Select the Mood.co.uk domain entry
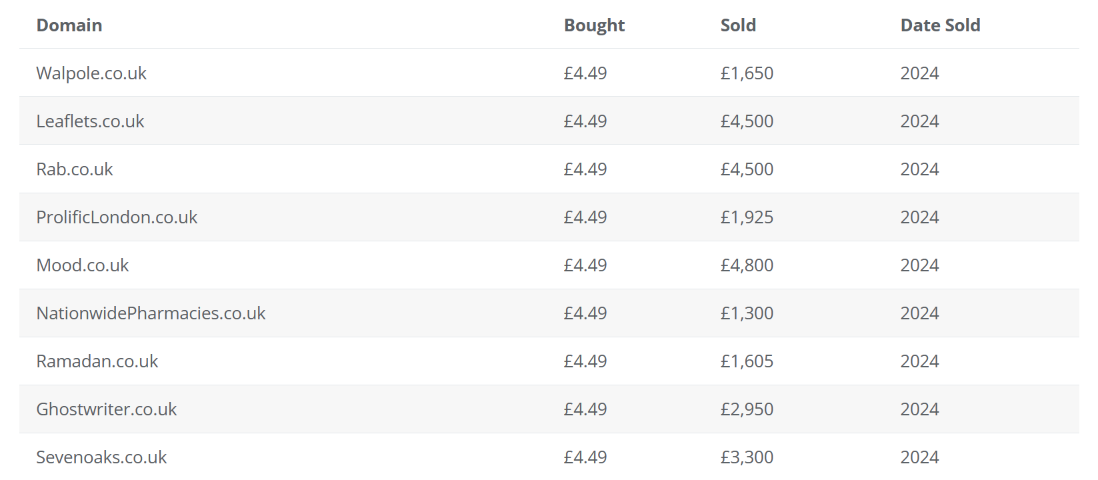This screenshot has height=480, width=1098. click(x=83, y=266)
